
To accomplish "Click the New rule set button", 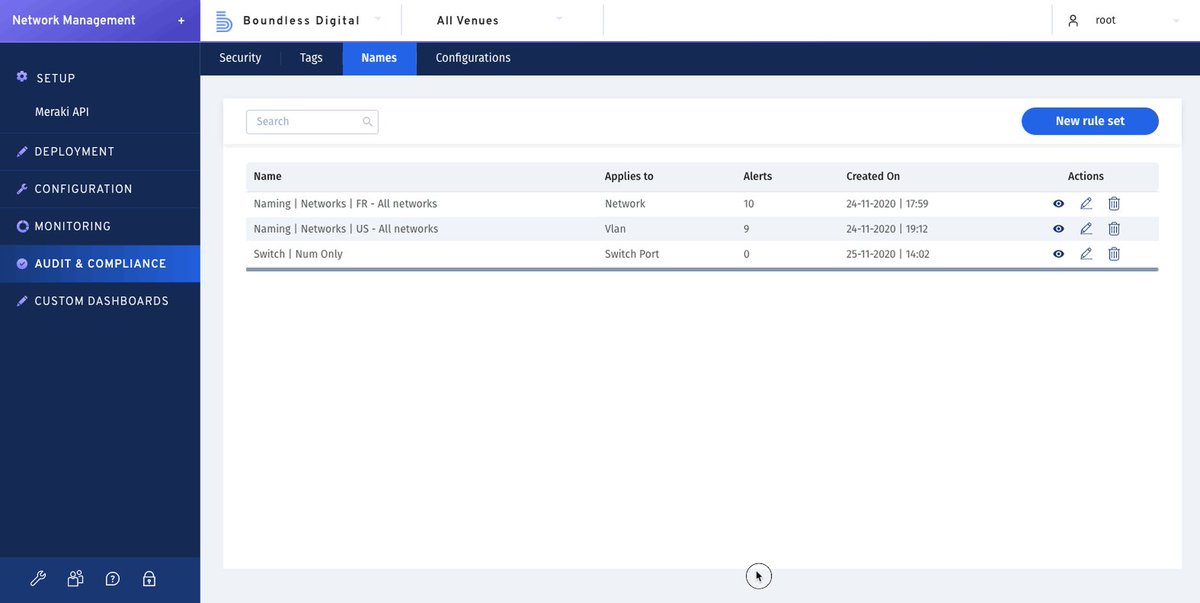I will pyautogui.click(x=1090, y=121).
